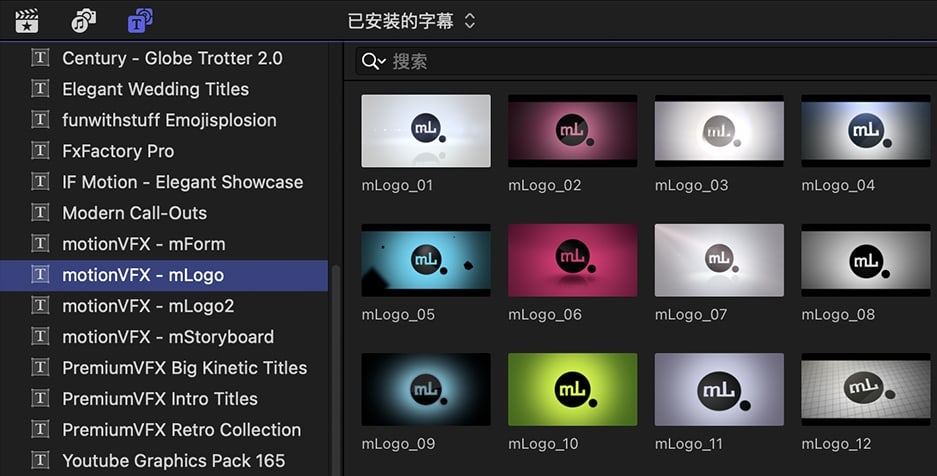
Task: Select the mLogo_04 thumbnail
Action: (x=866, y=131)
